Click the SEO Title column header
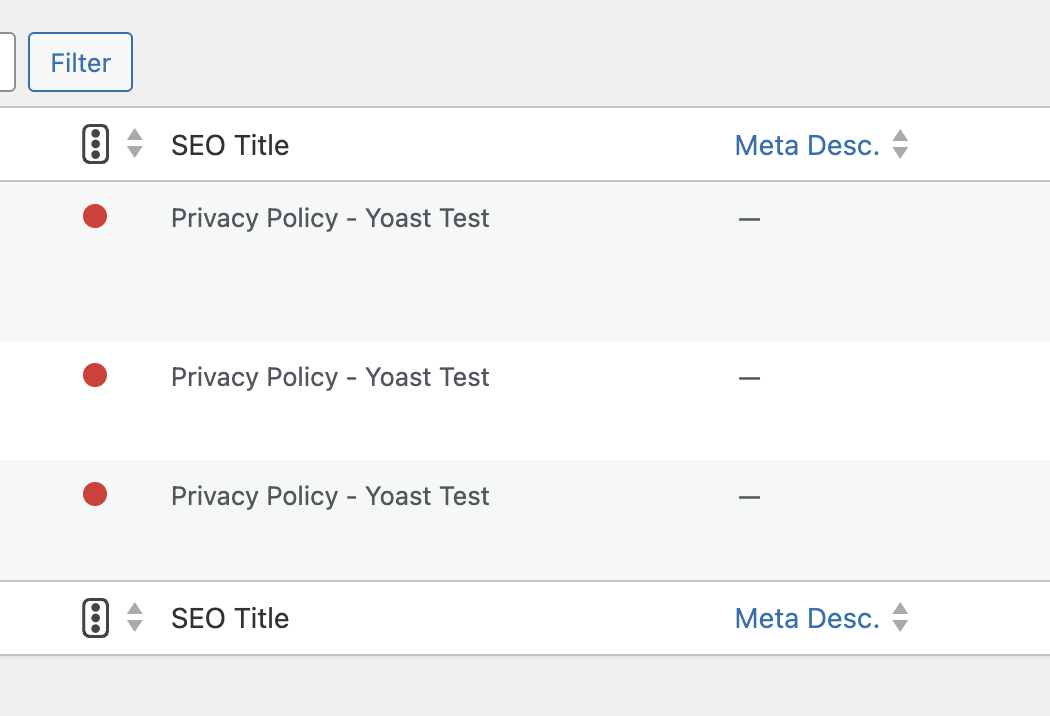Image resolution: width=1050 pixels, height=716 pixels. point(230,145)
